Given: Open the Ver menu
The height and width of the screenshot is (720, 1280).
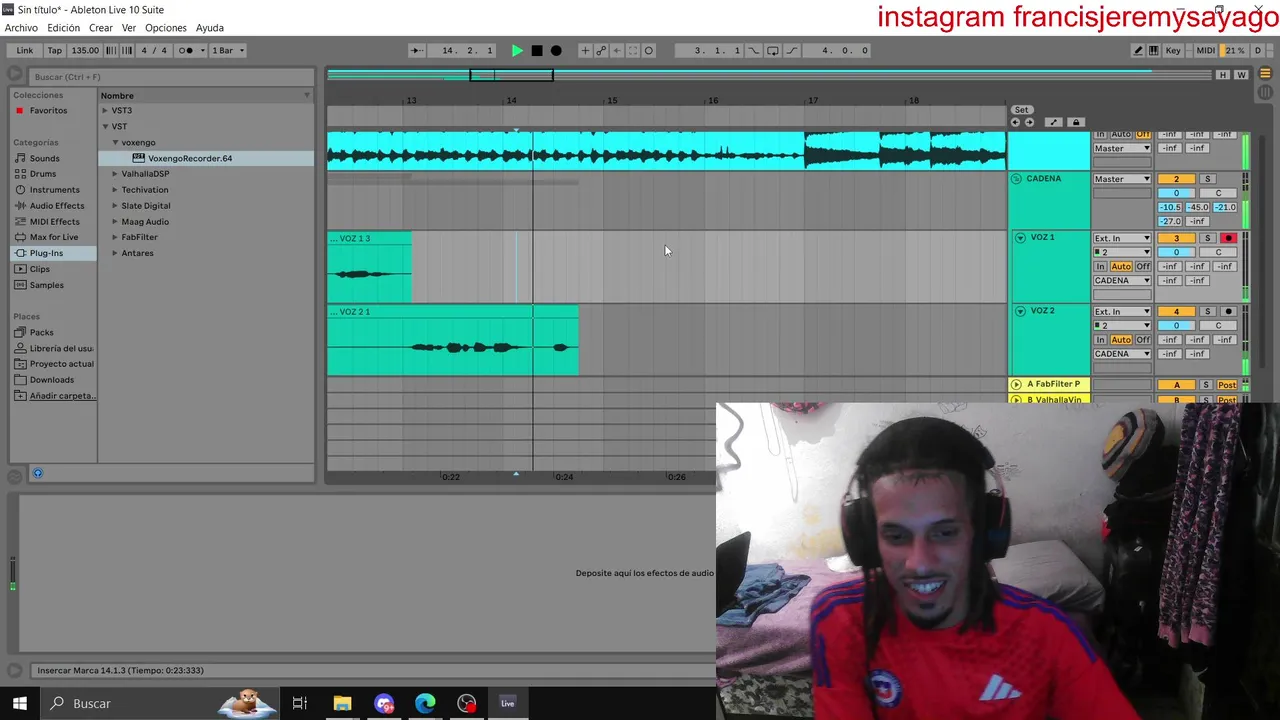Looking at the screenshot, I should click(x=129, y=28).
